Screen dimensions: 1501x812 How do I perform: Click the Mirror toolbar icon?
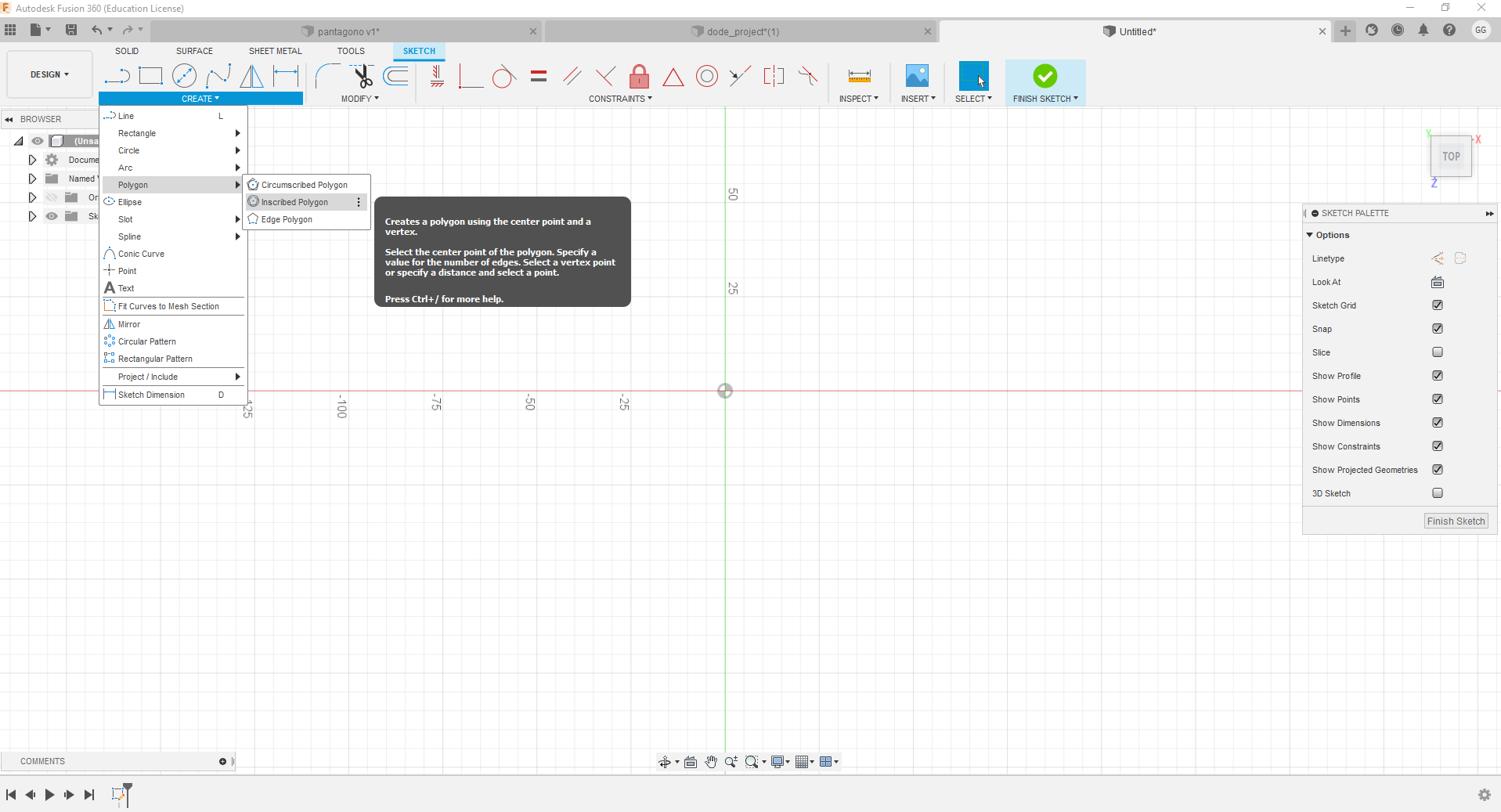(x=251, y=76)
